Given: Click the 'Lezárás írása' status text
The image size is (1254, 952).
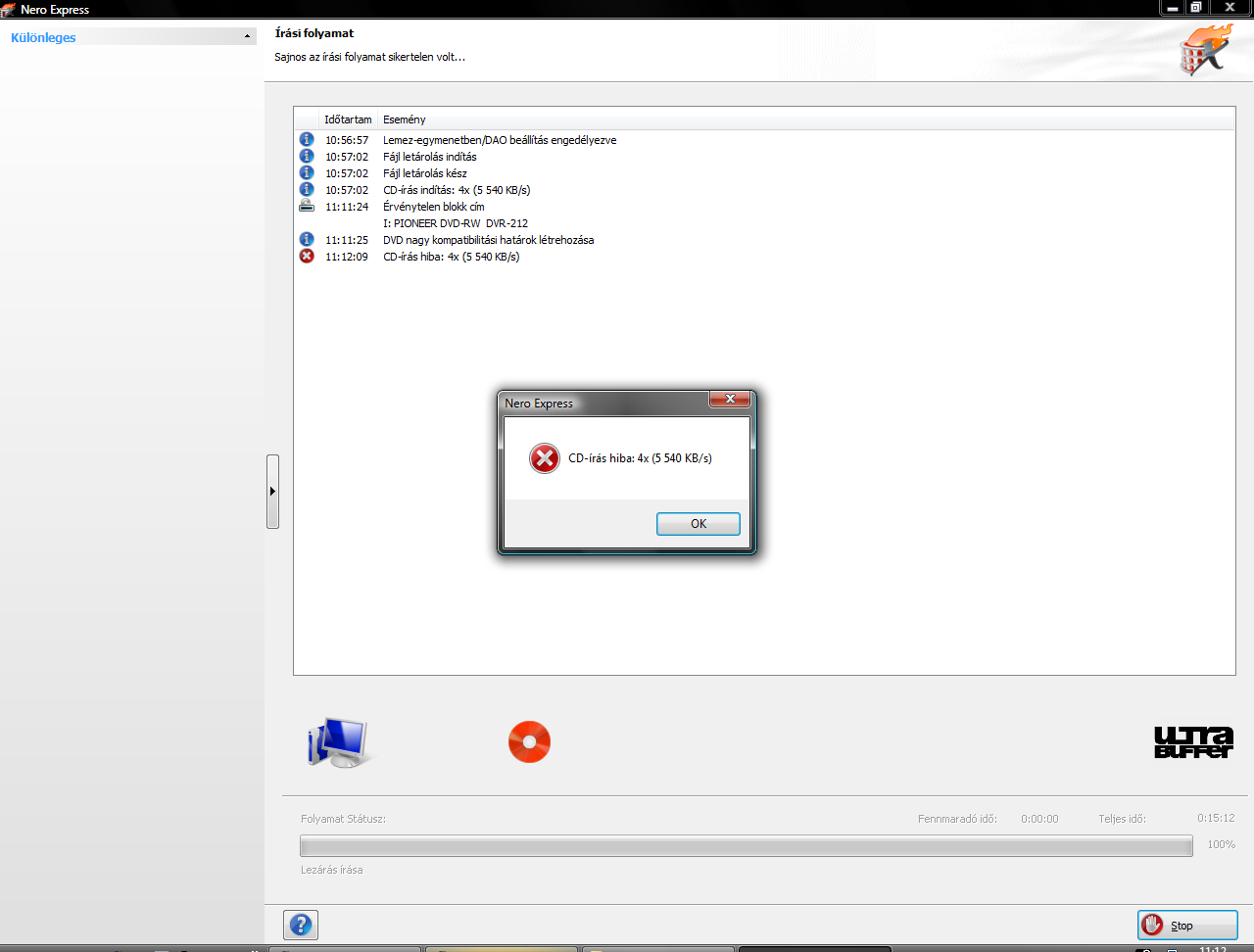Looking at the screenshot, I should 332,870.
